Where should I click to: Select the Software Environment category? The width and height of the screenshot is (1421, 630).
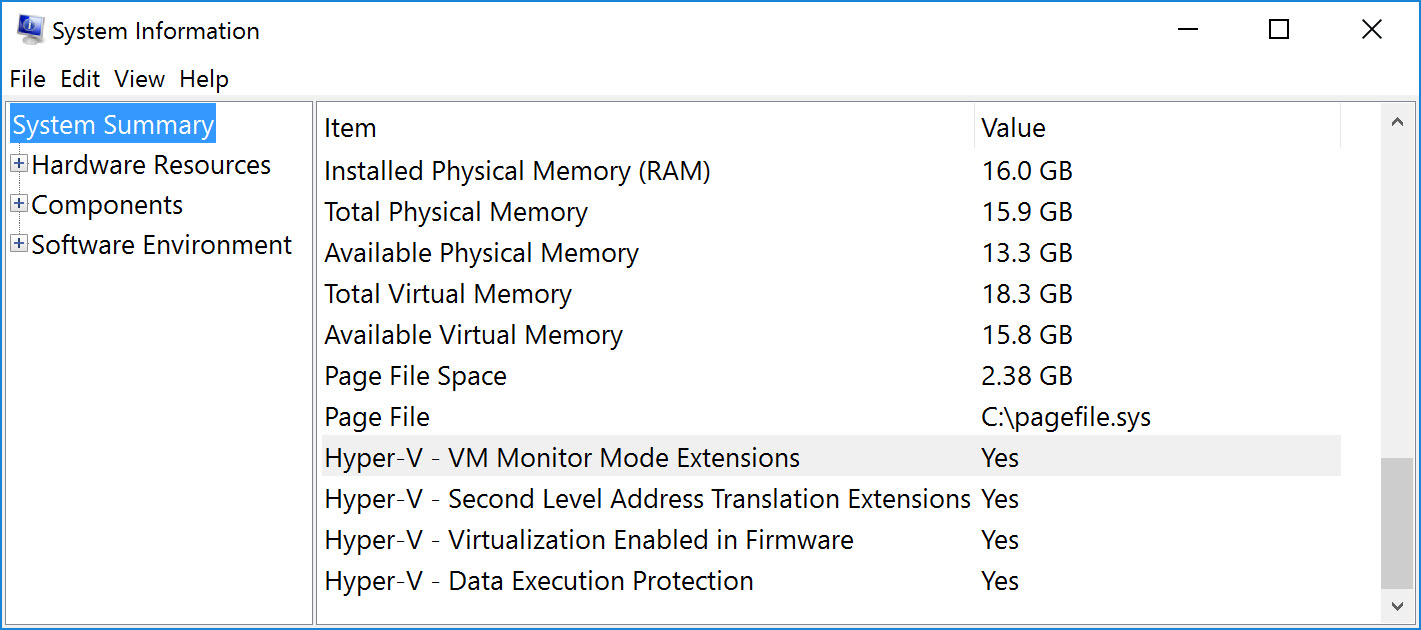click(x=161, y=245)
